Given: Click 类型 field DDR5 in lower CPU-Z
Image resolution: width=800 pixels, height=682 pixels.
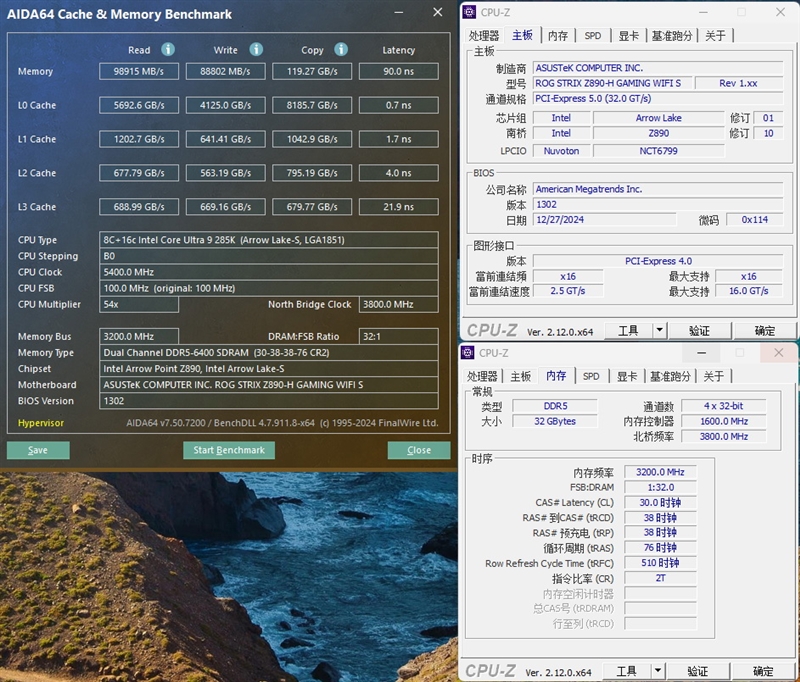Looking at the screenshot, I should tap(555, 406).
